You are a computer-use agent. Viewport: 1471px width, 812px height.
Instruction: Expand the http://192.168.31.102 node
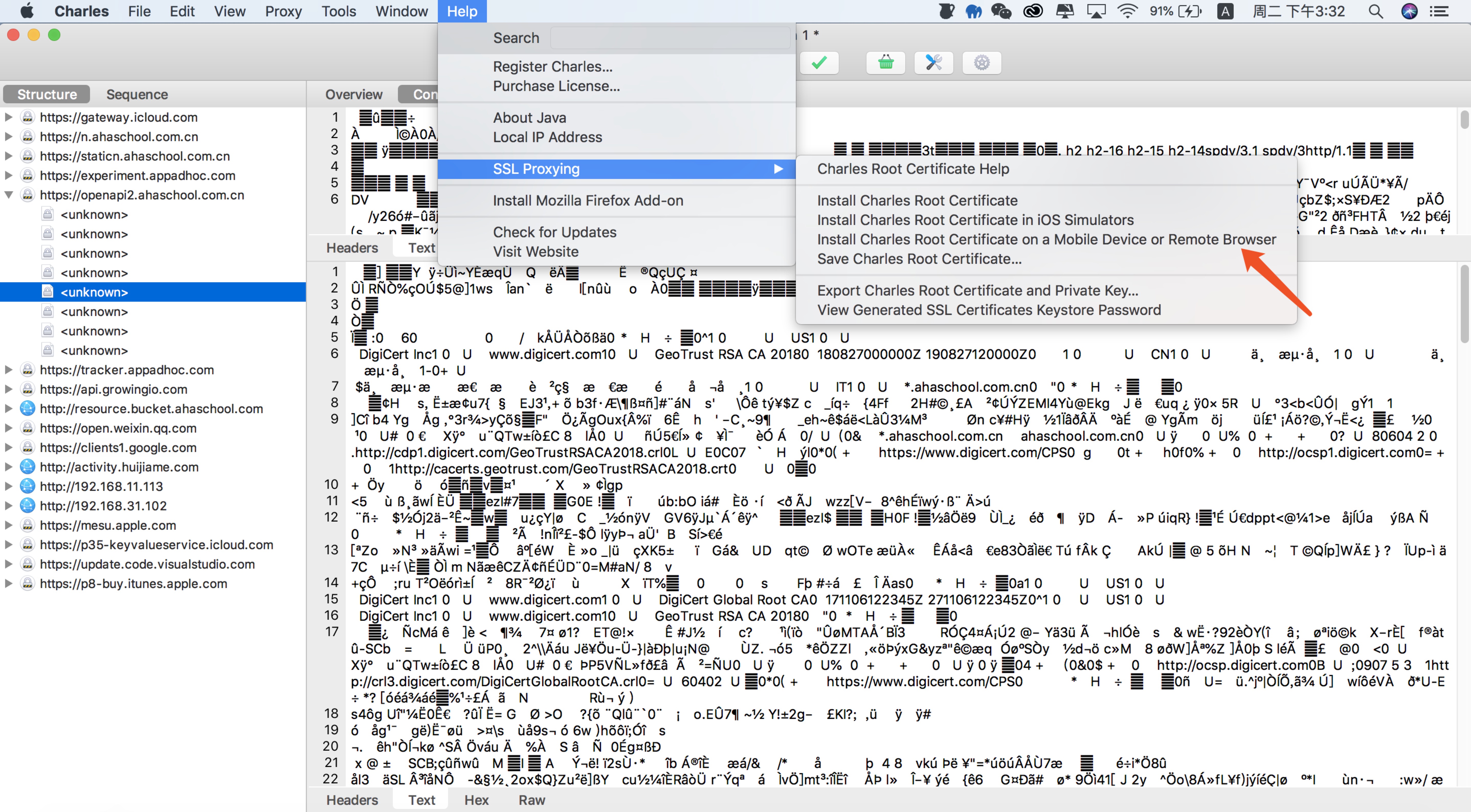coord(8,506)
